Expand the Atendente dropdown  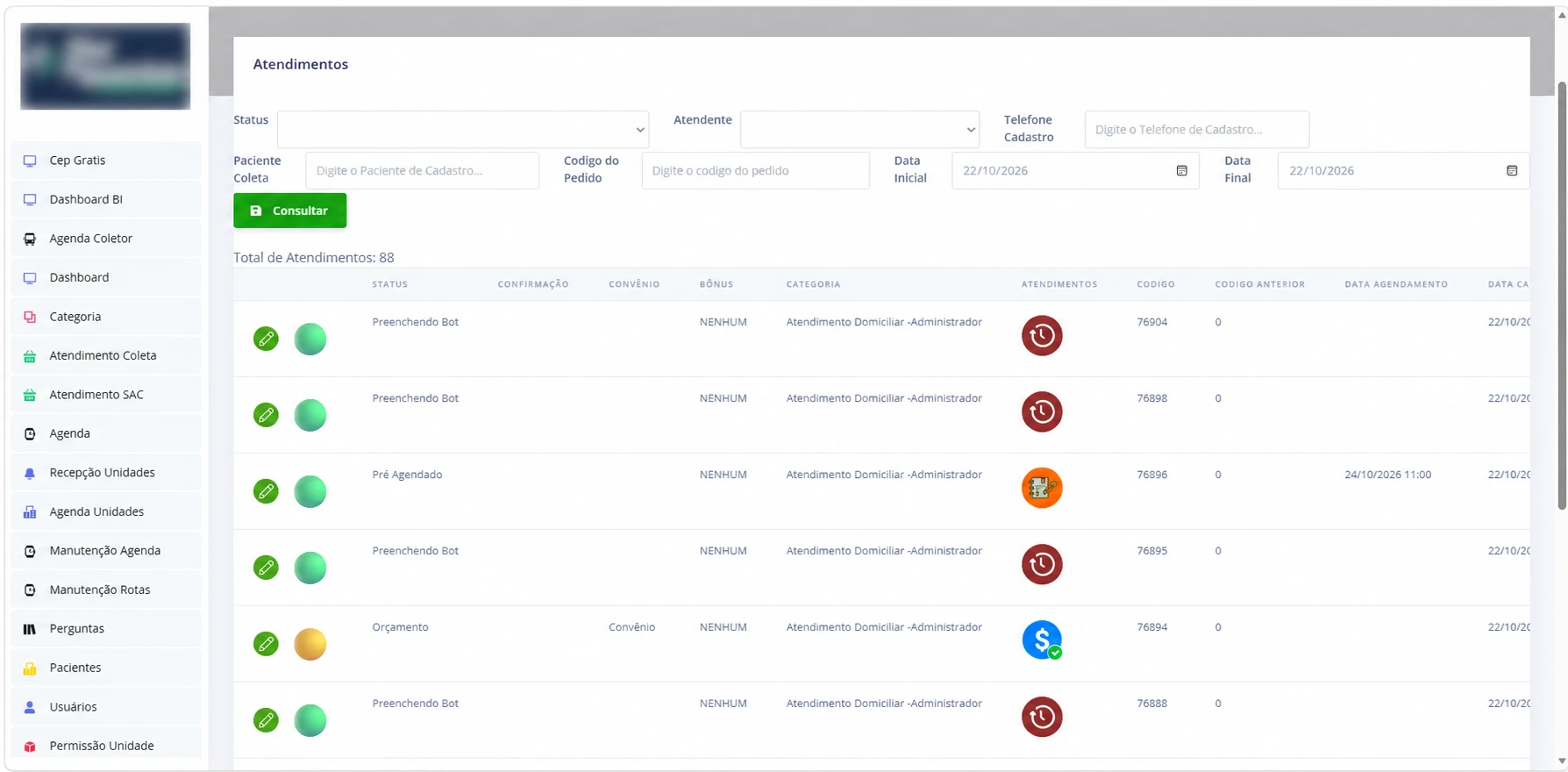(x=859, y=129)
